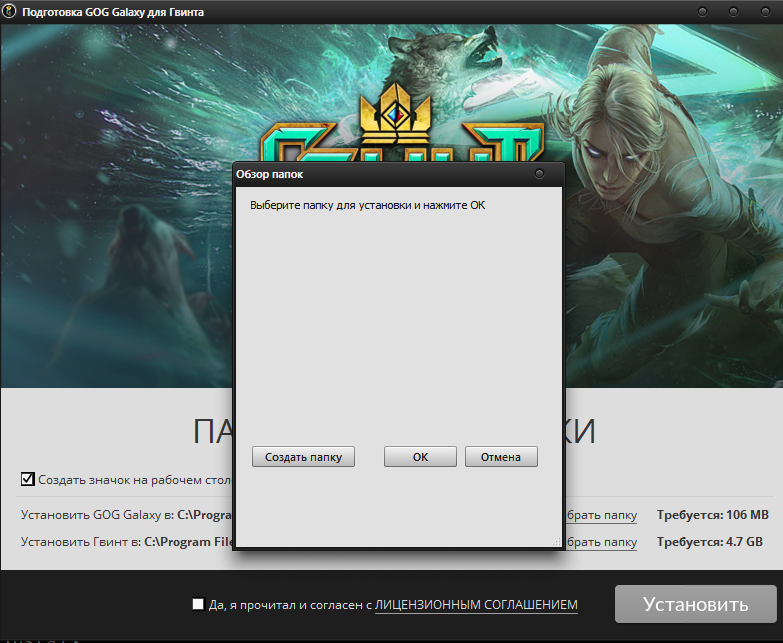783x643 pixels.
Task: Choose folder link for GOG Galaxy path
Action: click(x=601, y=515)
